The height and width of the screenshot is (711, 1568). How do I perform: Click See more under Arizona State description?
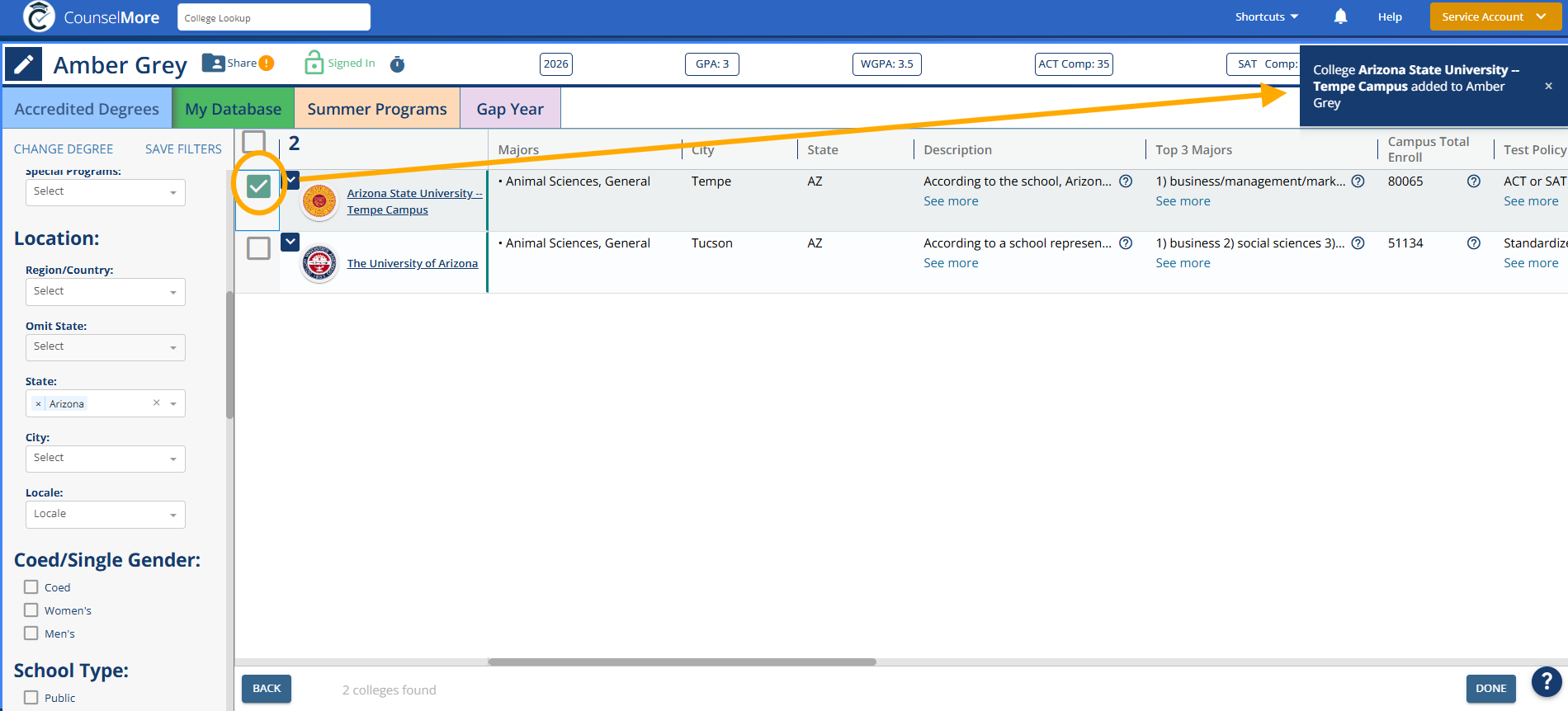coord(951,201)
